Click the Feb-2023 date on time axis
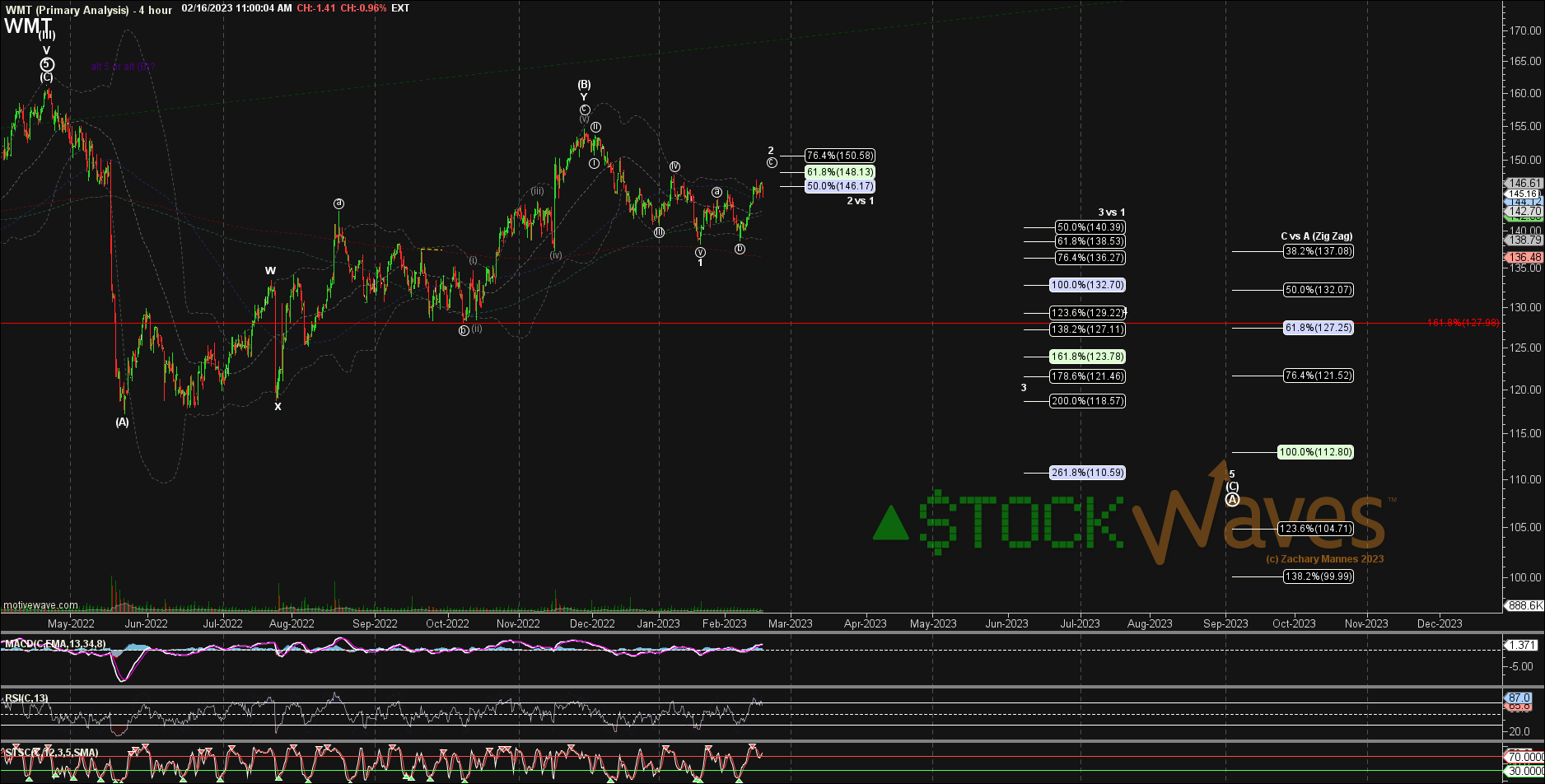This screenshot has height=784, width=1545. [724, 623]
